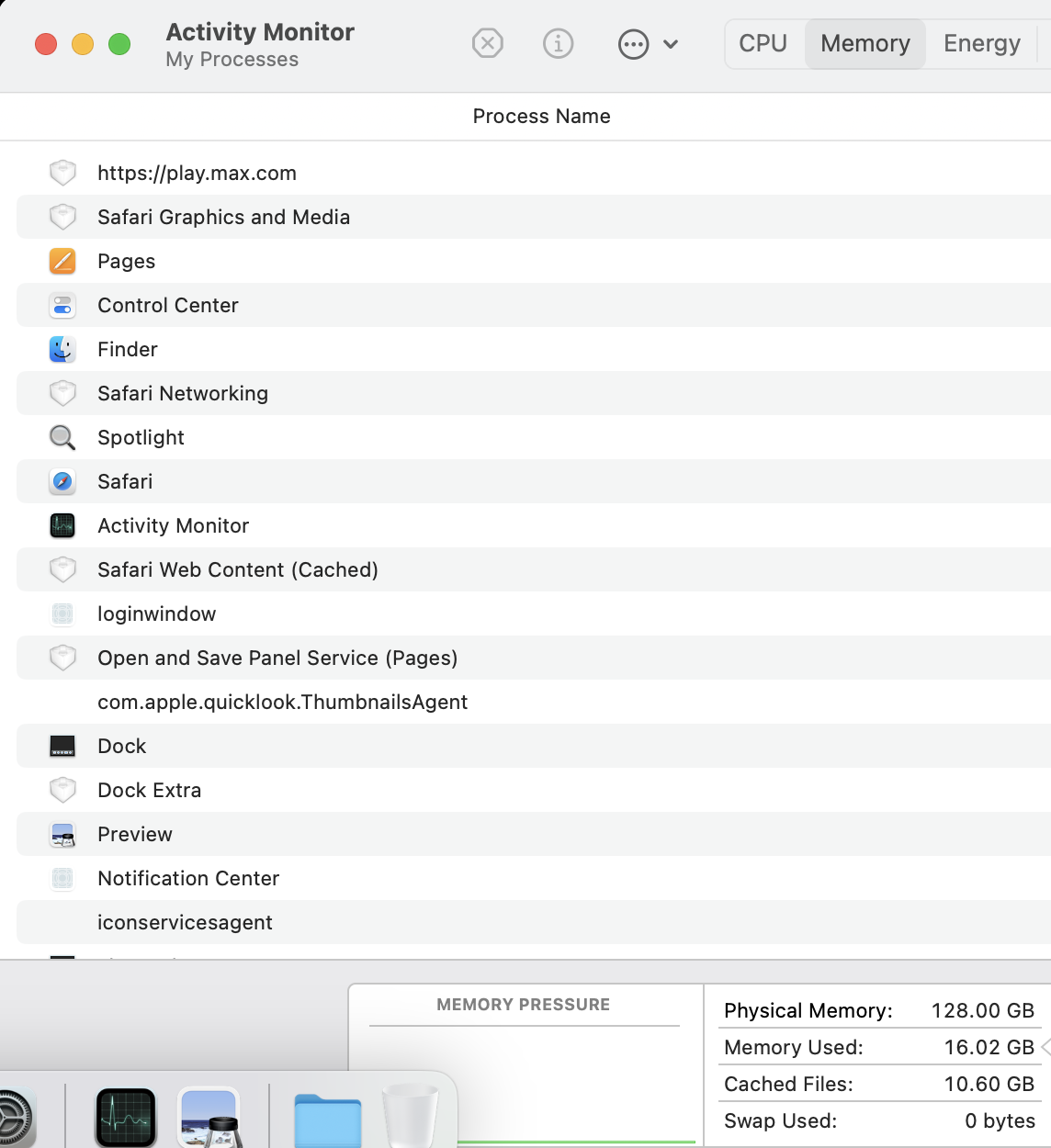The width and height of the screenshot is (1051, 1148).
Task: Click the stop process toolbar icon
Action: pos(488,43)
